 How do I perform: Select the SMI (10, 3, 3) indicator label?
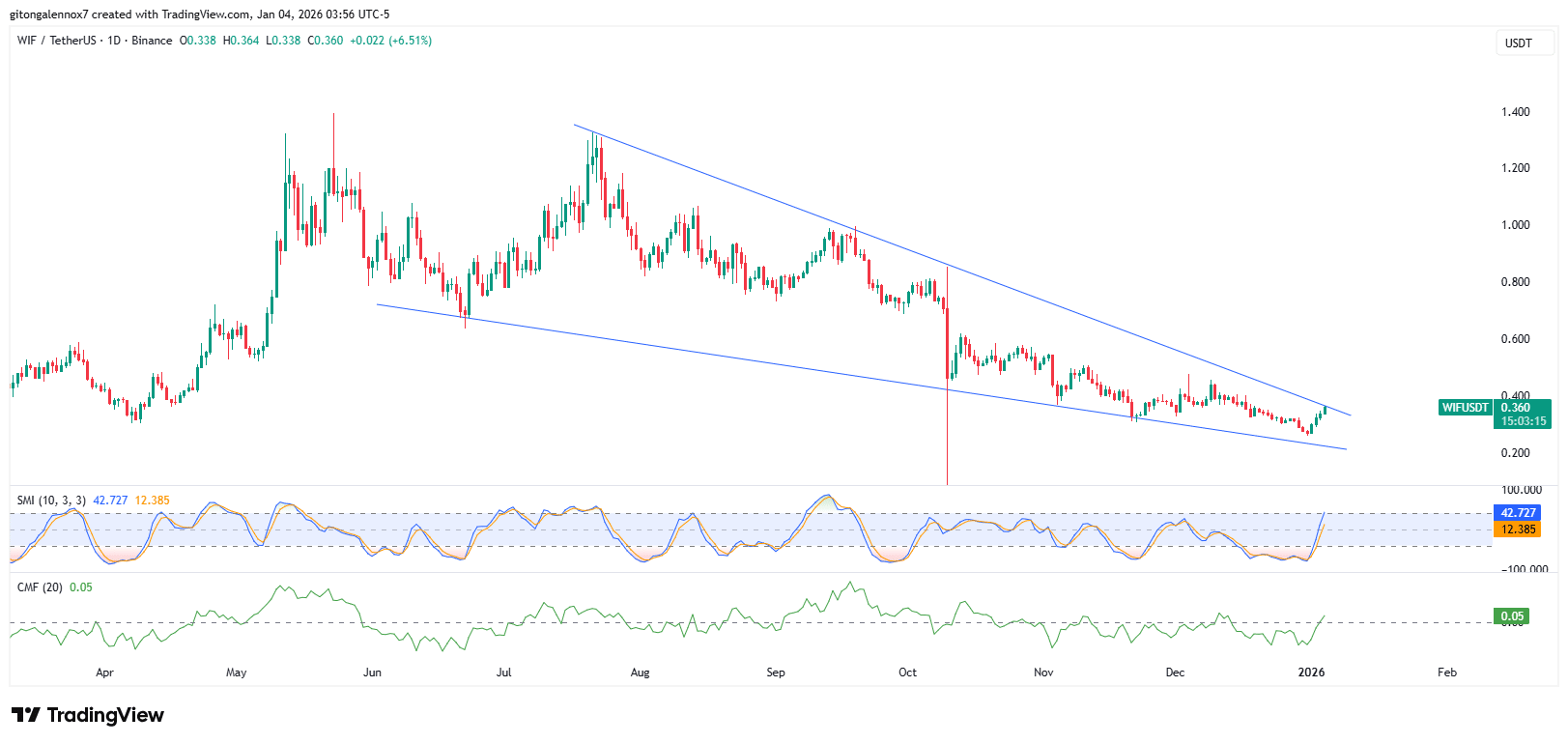point(51,501)
